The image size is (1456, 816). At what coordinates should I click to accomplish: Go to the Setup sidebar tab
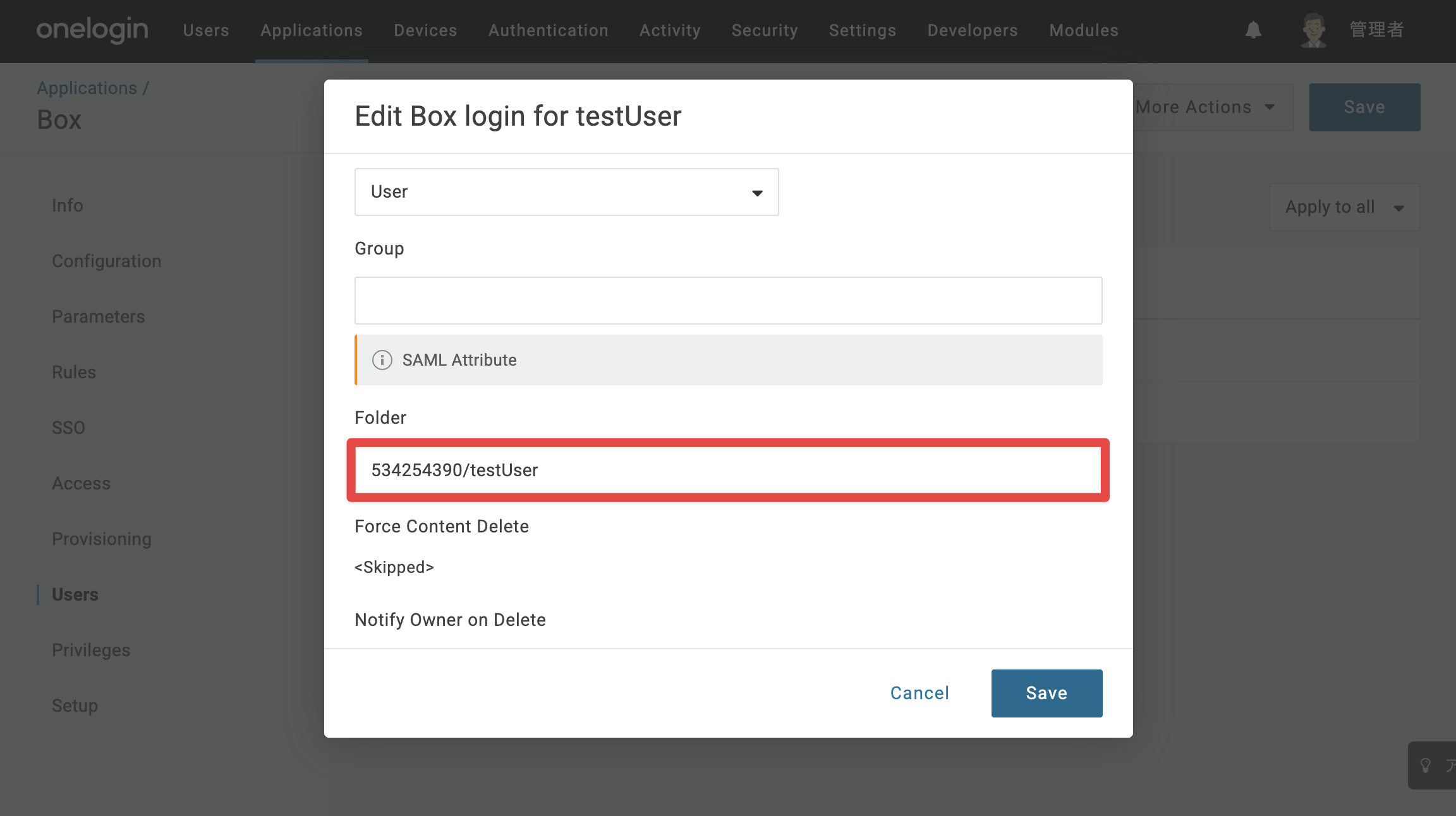pos(75,706)
